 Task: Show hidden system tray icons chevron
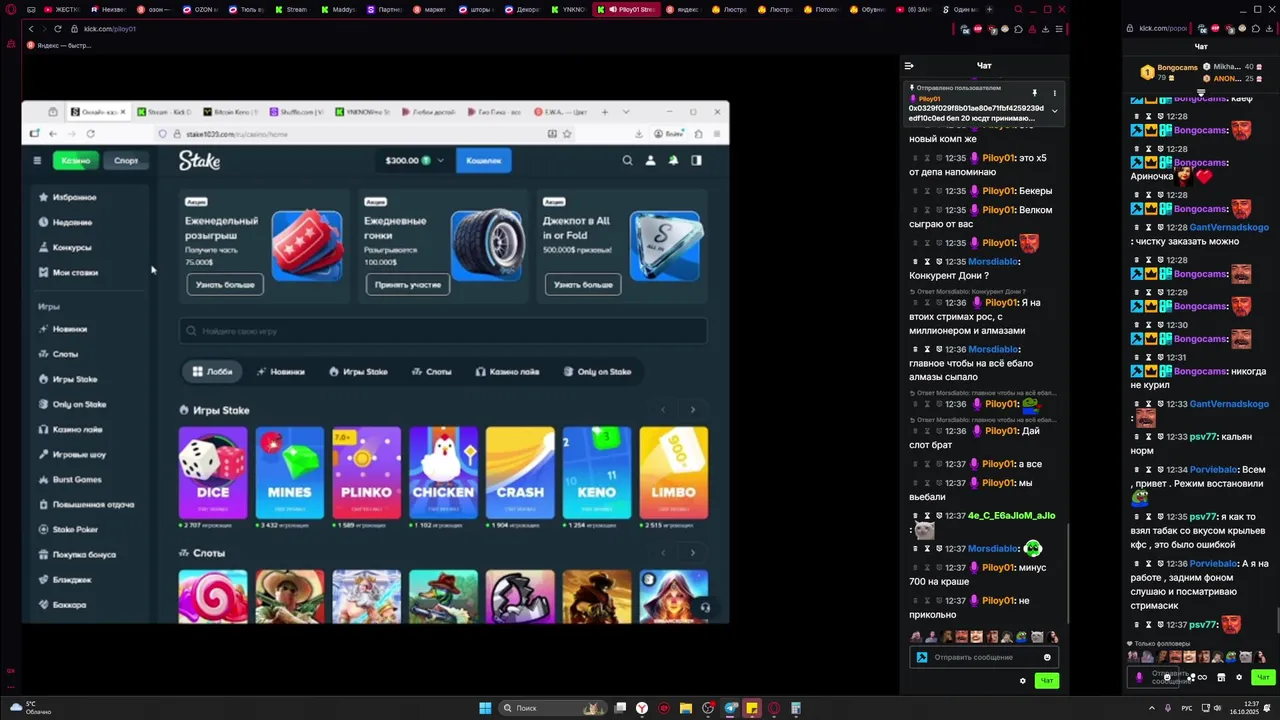point(1151,708)
